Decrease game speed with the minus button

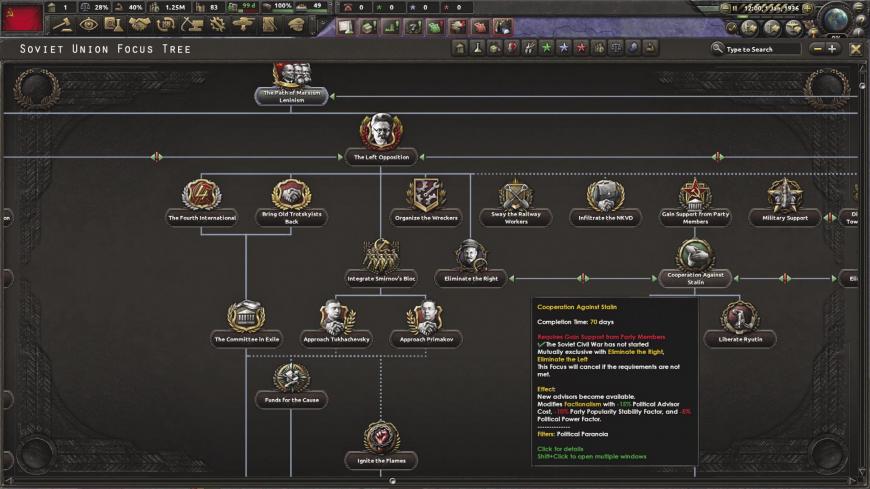725,8
